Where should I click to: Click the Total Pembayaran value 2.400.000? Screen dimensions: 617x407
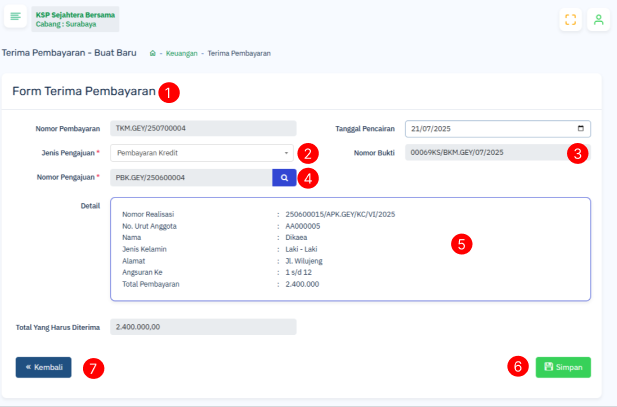302,284
